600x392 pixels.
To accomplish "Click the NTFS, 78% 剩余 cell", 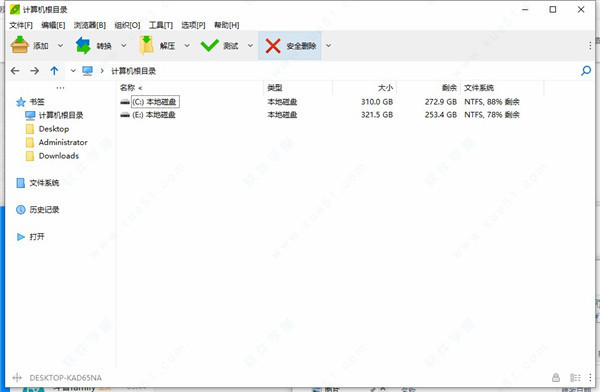I will click(492, 115).
